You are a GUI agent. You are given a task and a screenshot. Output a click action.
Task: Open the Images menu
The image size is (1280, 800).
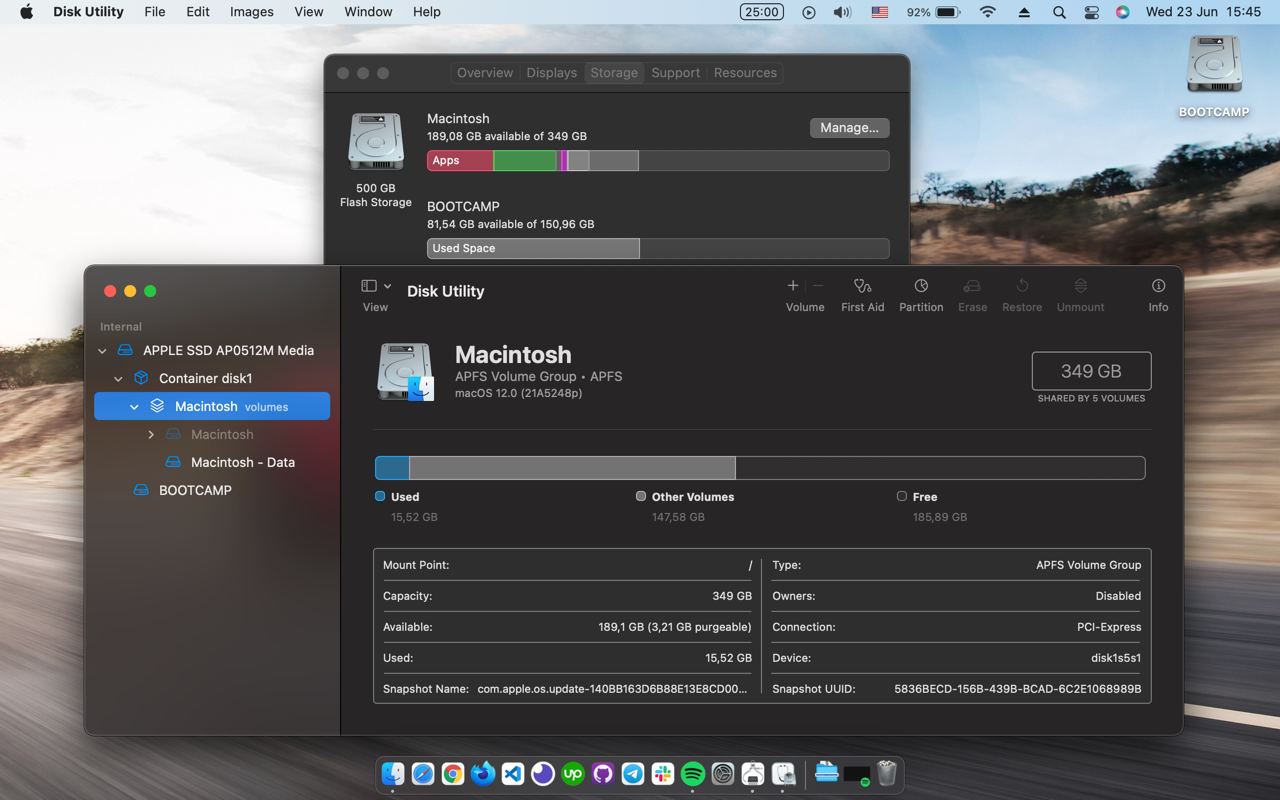[252, 12]
